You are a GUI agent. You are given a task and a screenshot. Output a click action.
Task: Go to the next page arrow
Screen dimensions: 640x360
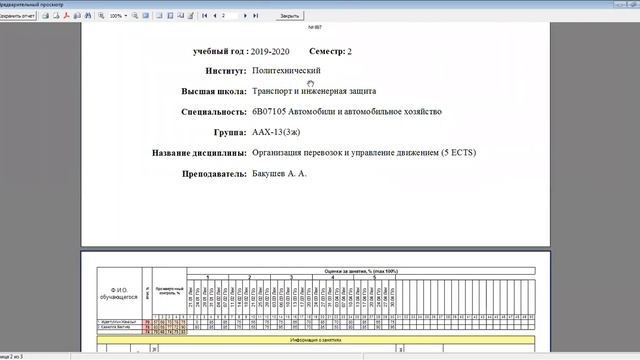tap(245, 16)
